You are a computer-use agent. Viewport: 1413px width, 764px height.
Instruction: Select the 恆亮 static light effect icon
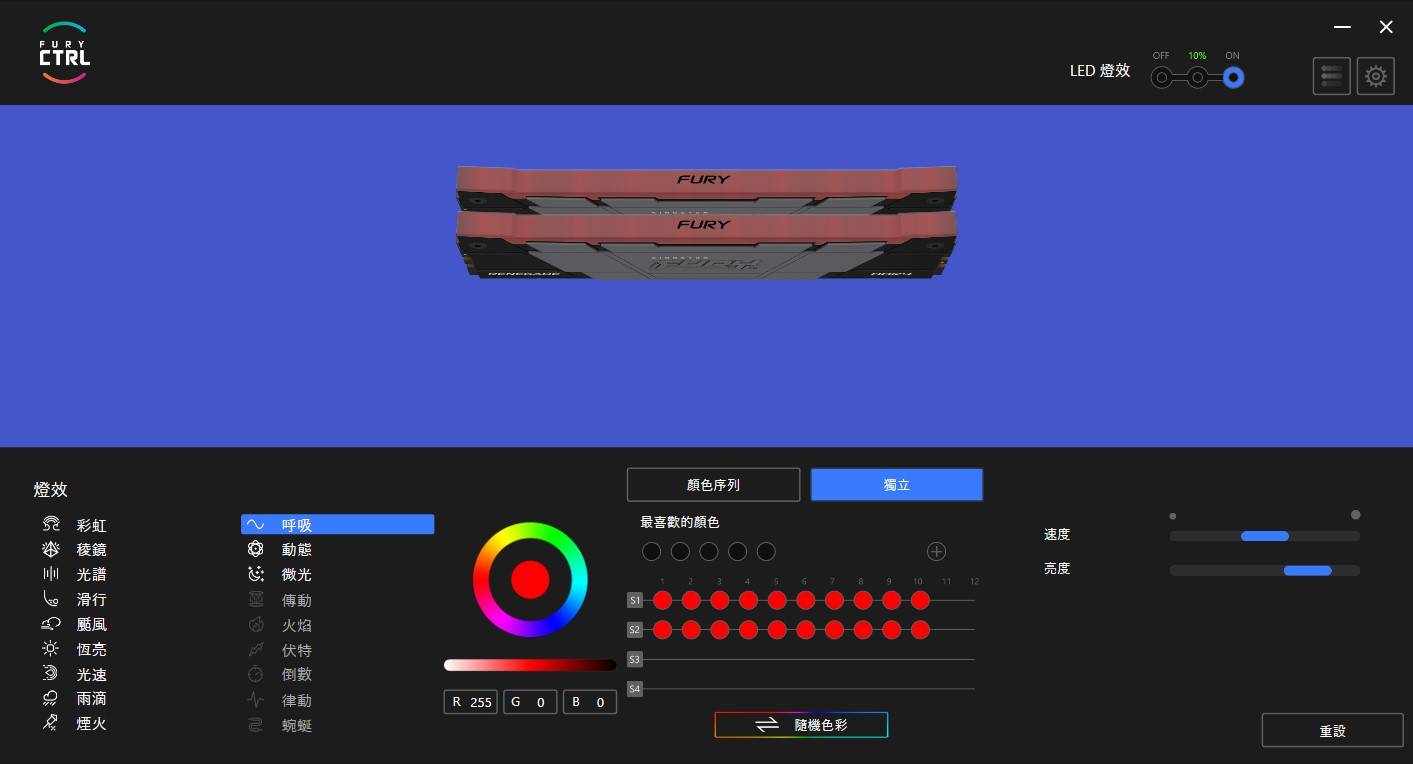coord(51,649)
